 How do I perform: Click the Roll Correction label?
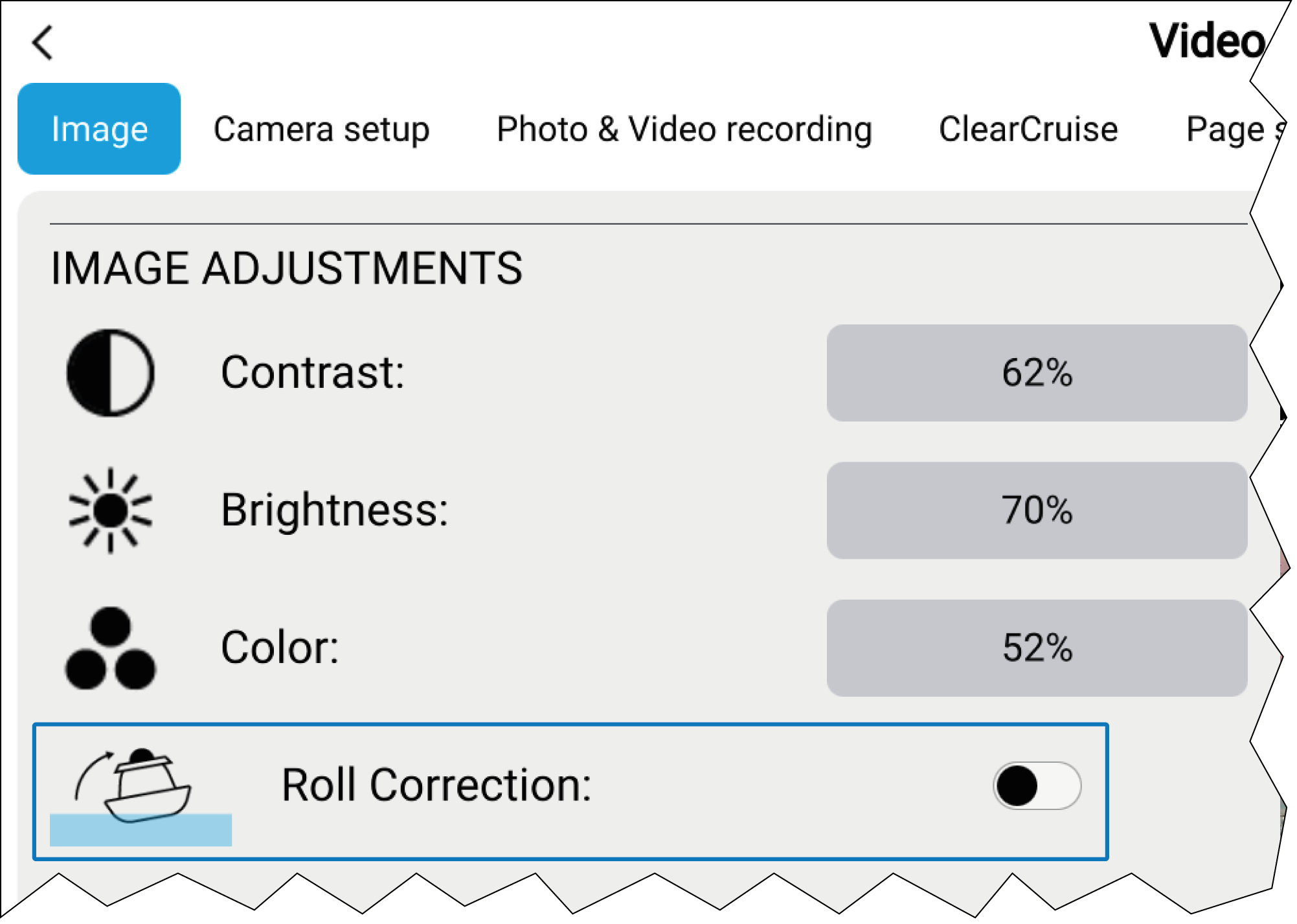point(436,785)
